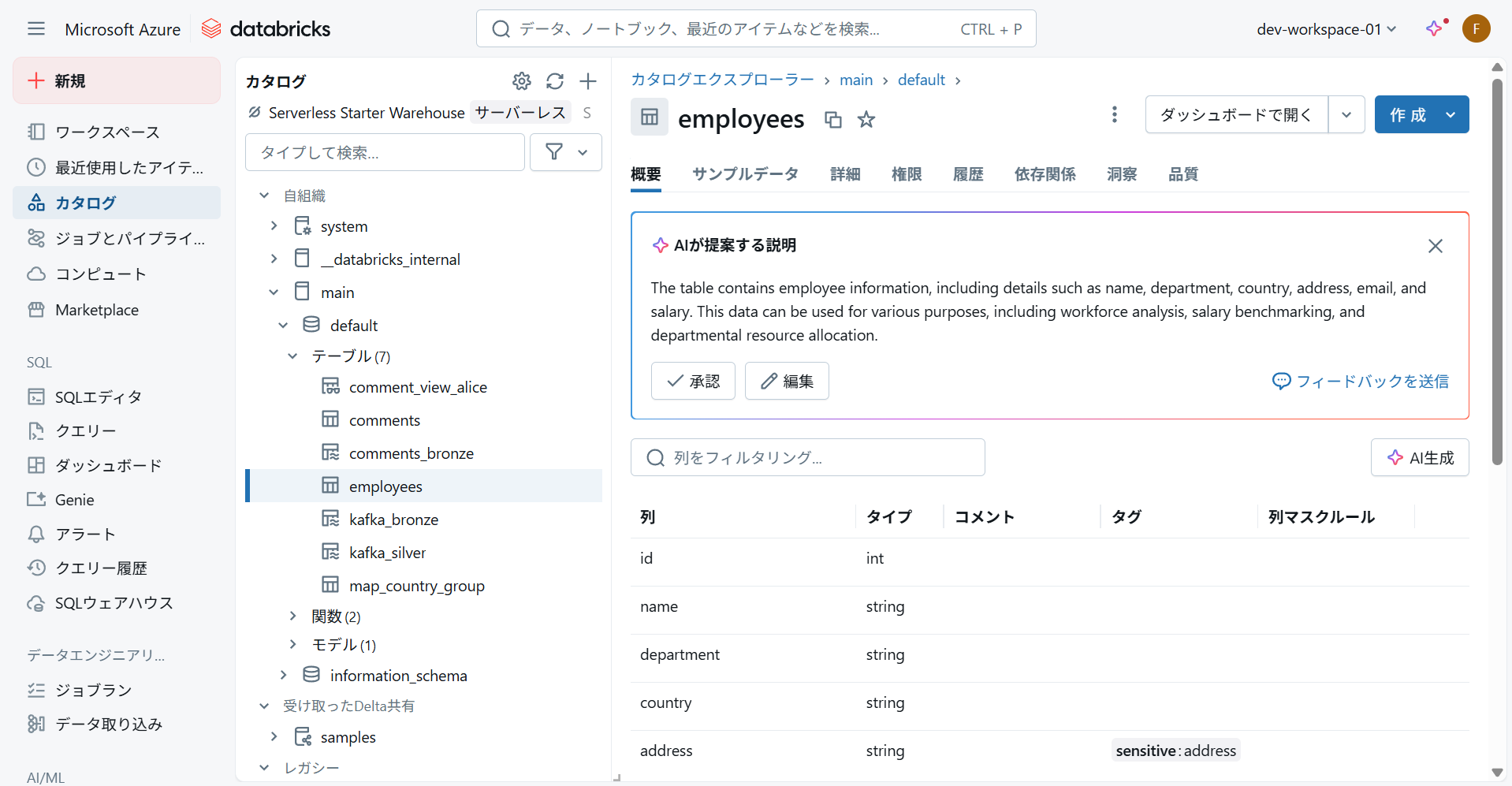The width and height of the screenshot is (1512, 786).
Task: Click the send feedback link
Action: [x=1361, y=382]
